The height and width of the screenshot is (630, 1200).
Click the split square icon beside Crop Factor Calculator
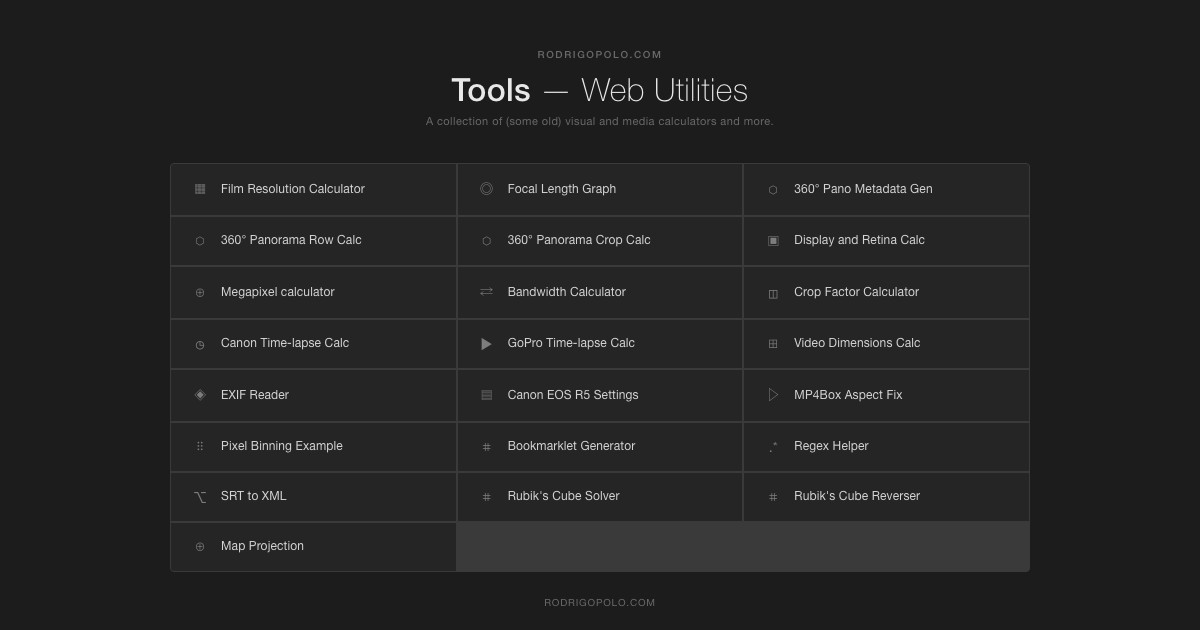[773, 294]
